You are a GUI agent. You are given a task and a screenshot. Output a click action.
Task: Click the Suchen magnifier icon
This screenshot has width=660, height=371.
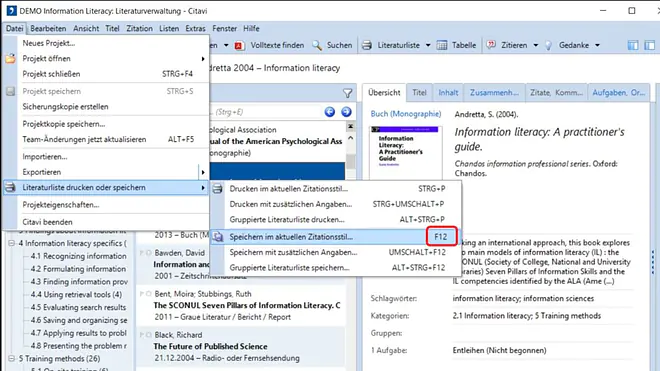317,45
